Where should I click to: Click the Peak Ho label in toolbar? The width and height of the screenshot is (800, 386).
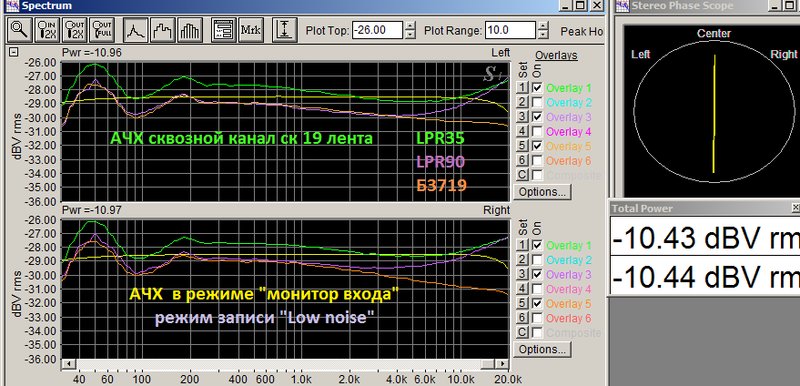pos(582,31)
